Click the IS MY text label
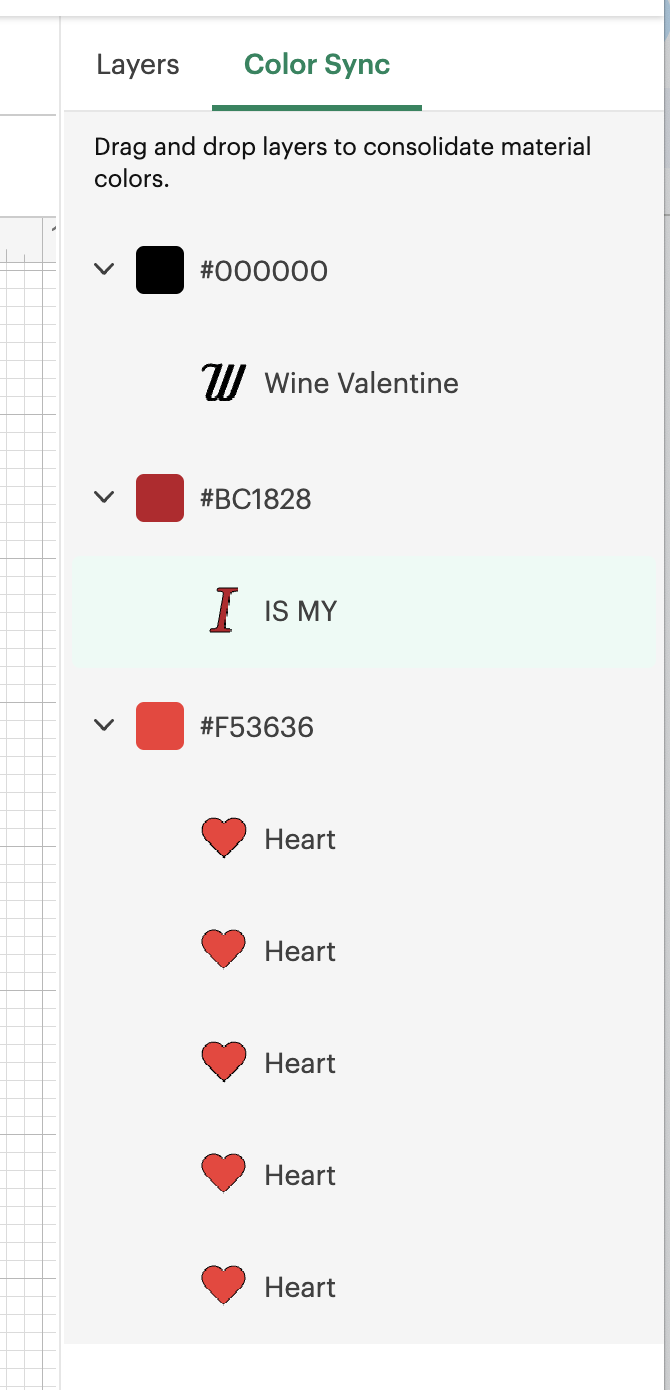670x1390 pixels. tap(300, 611)
